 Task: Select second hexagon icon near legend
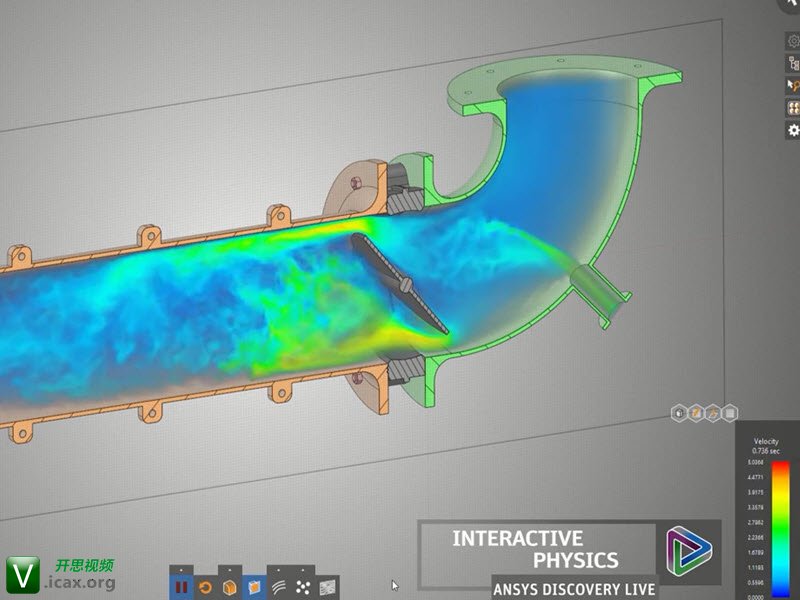(696, 413)
